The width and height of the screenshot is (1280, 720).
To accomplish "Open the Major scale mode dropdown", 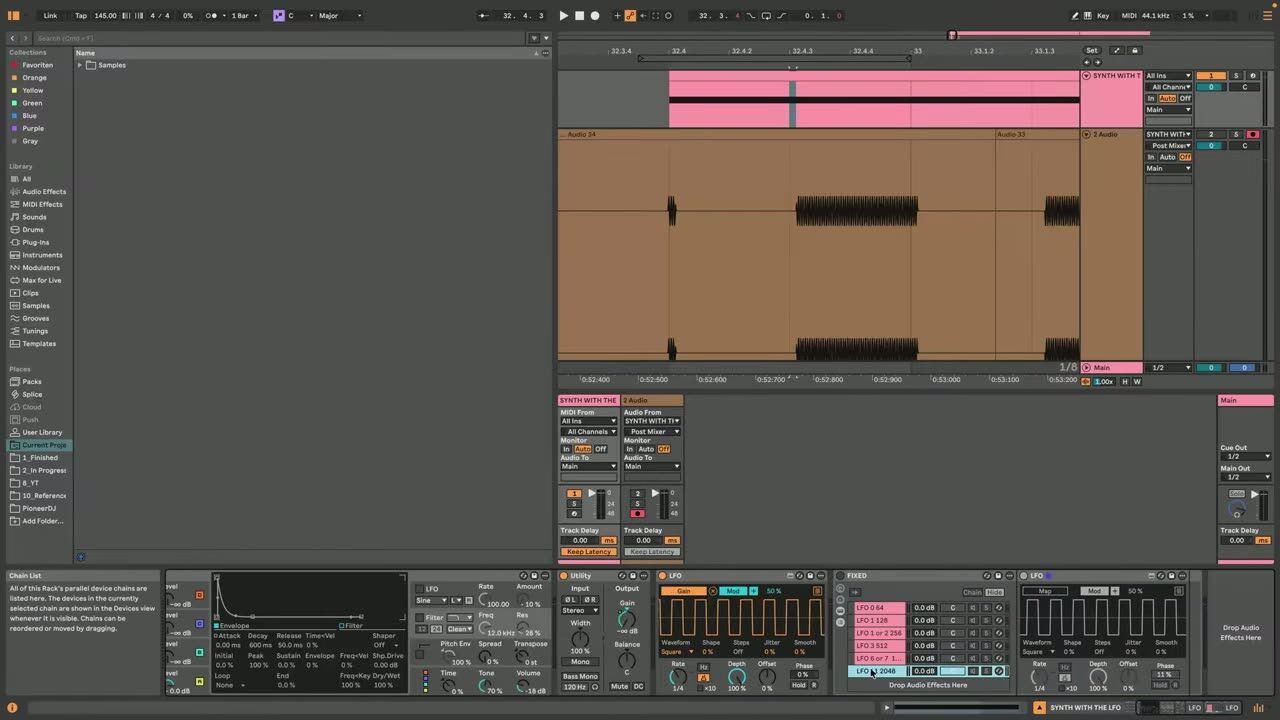I will [340, 16].
